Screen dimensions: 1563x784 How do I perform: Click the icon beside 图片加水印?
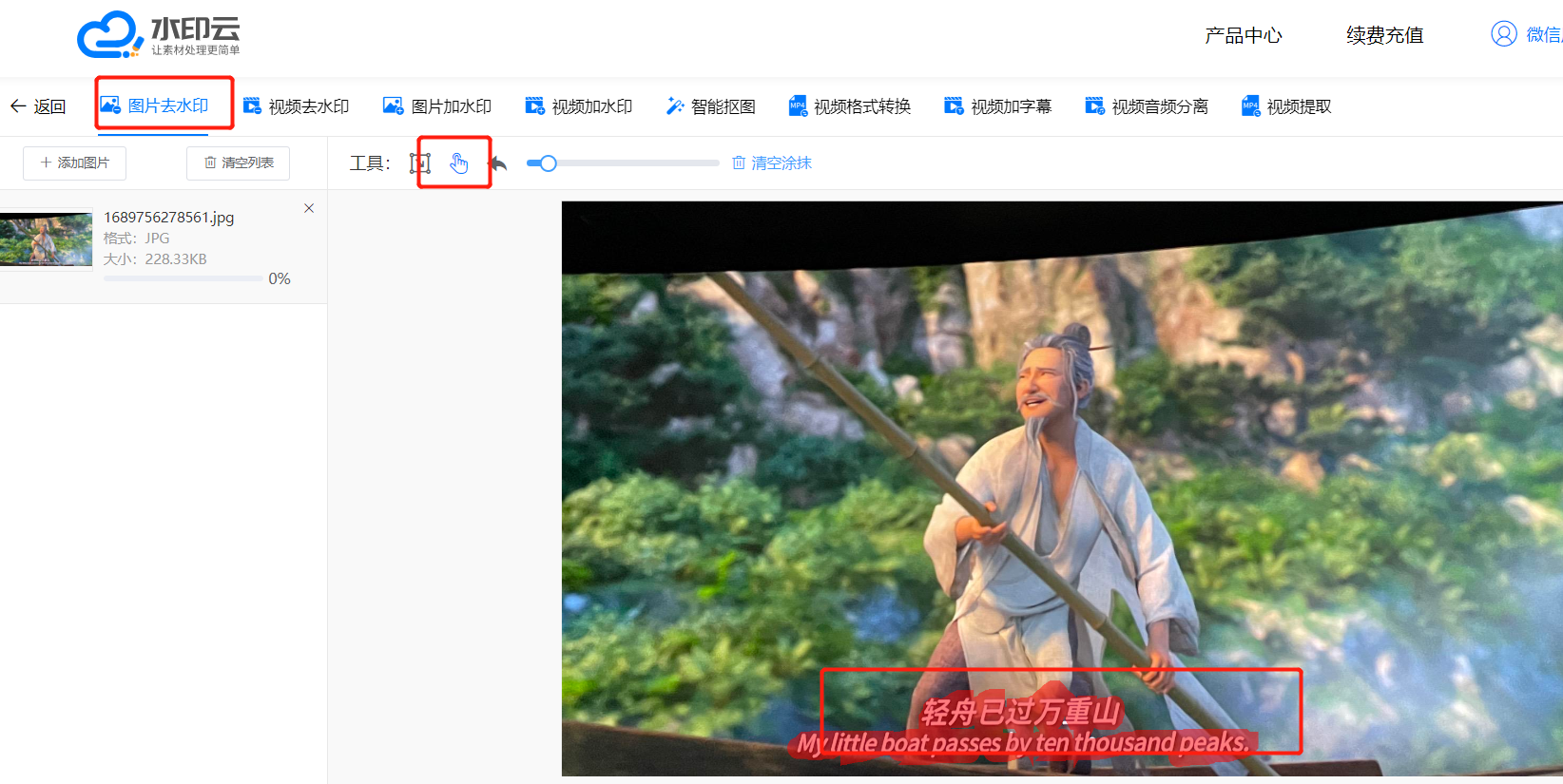(x=394, y=105)
